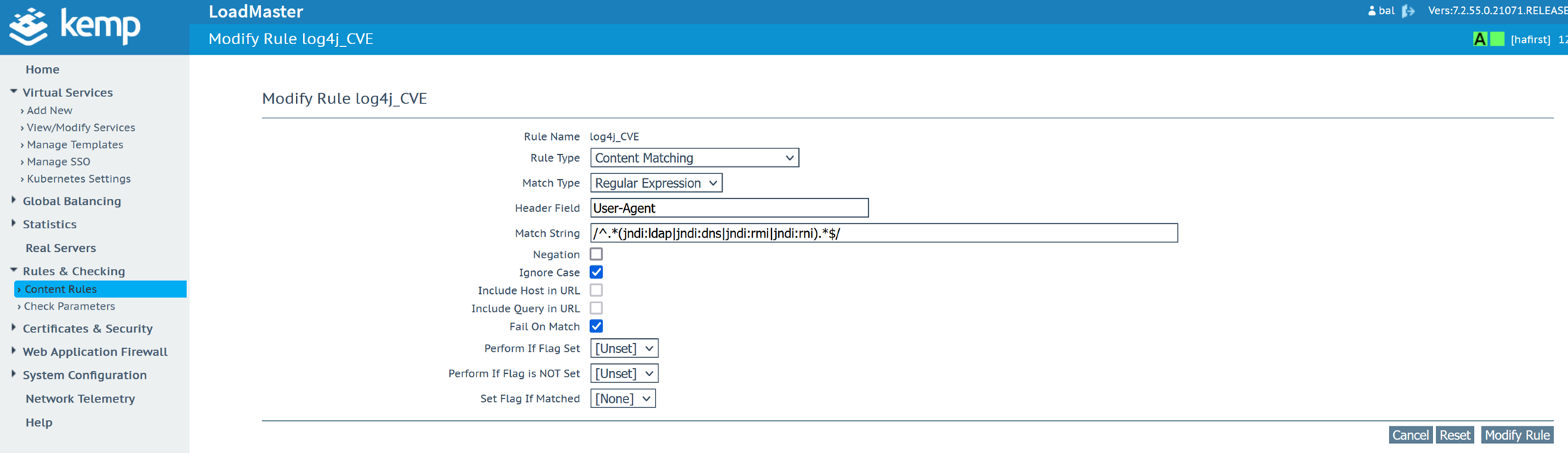Viewport: 1568px width, 453px height.
Task: Open the Rule Type dropdown
Action: point(694,158)
